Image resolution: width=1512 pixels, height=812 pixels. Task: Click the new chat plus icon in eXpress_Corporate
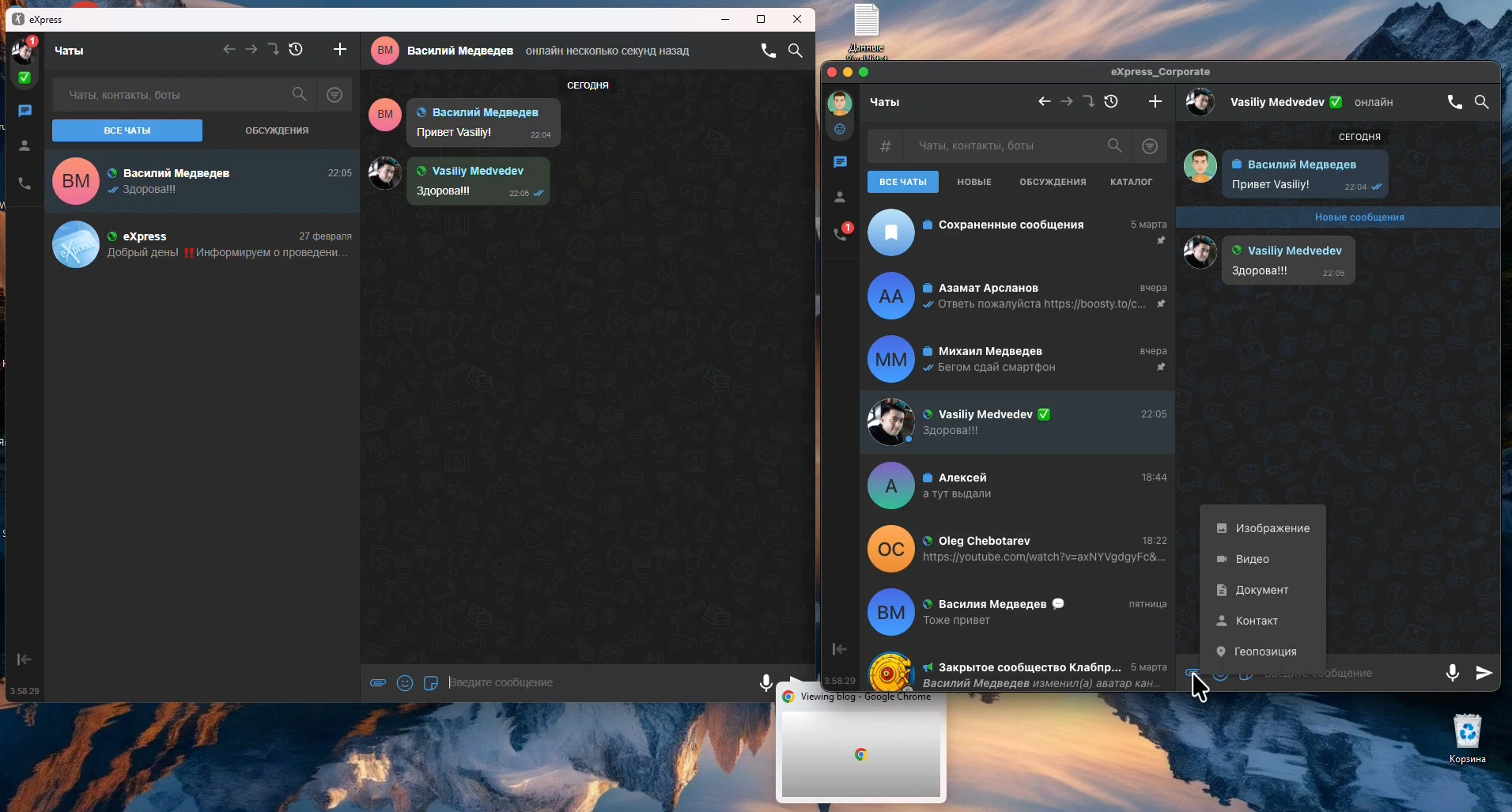click(x=1155, y=102)
